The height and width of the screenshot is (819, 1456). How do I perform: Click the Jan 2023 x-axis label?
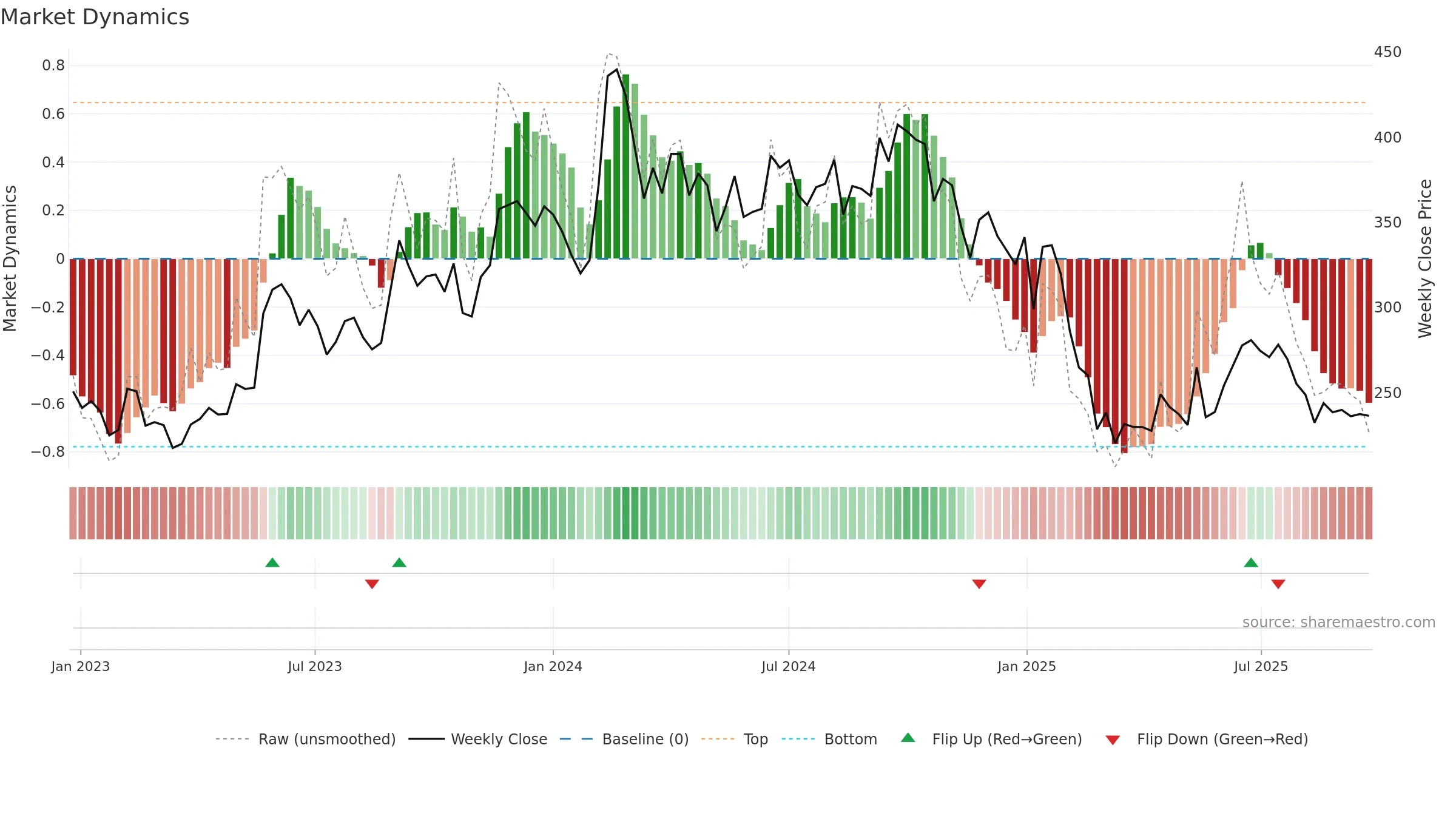(81, 666)
